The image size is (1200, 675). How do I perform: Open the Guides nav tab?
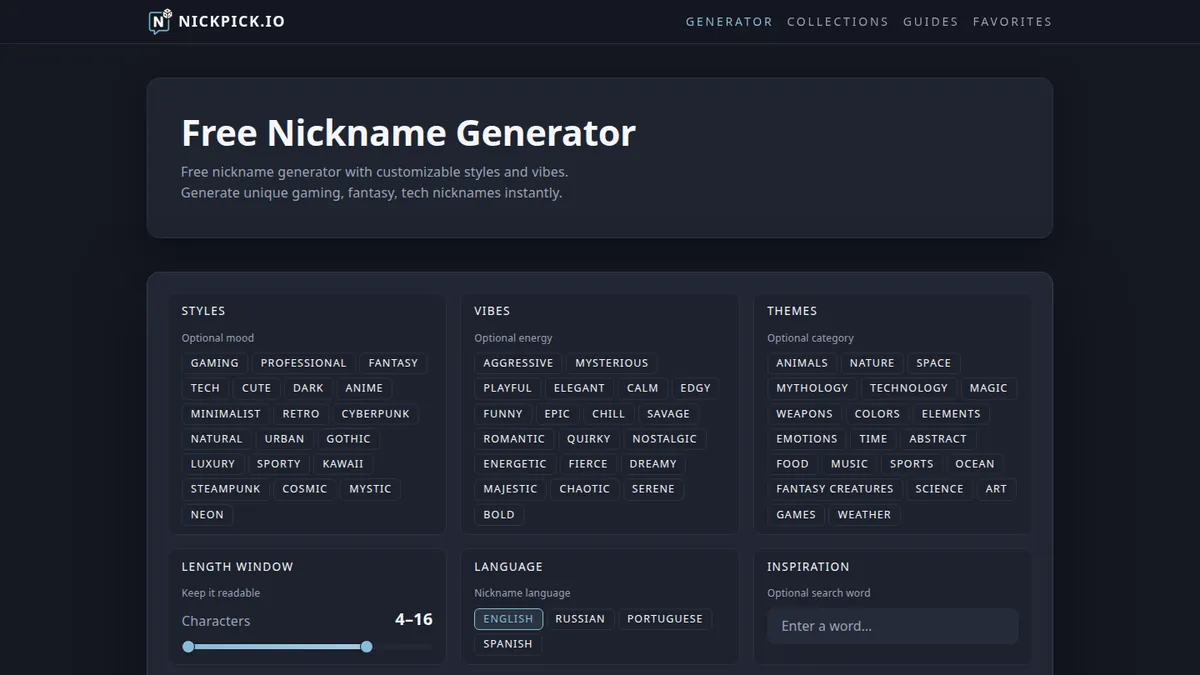pos(930,21)
